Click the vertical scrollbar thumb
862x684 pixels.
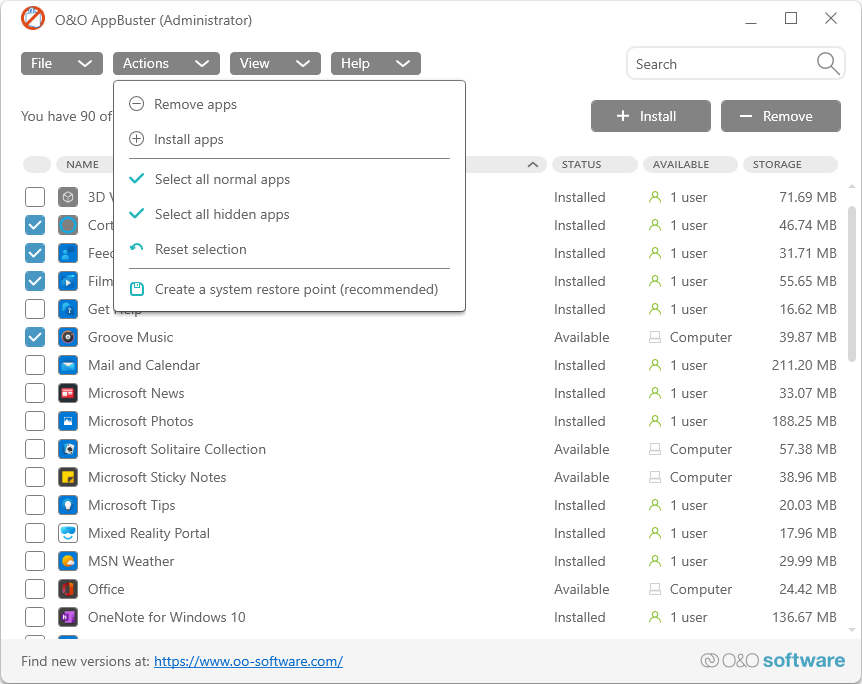tap(852, 284)
